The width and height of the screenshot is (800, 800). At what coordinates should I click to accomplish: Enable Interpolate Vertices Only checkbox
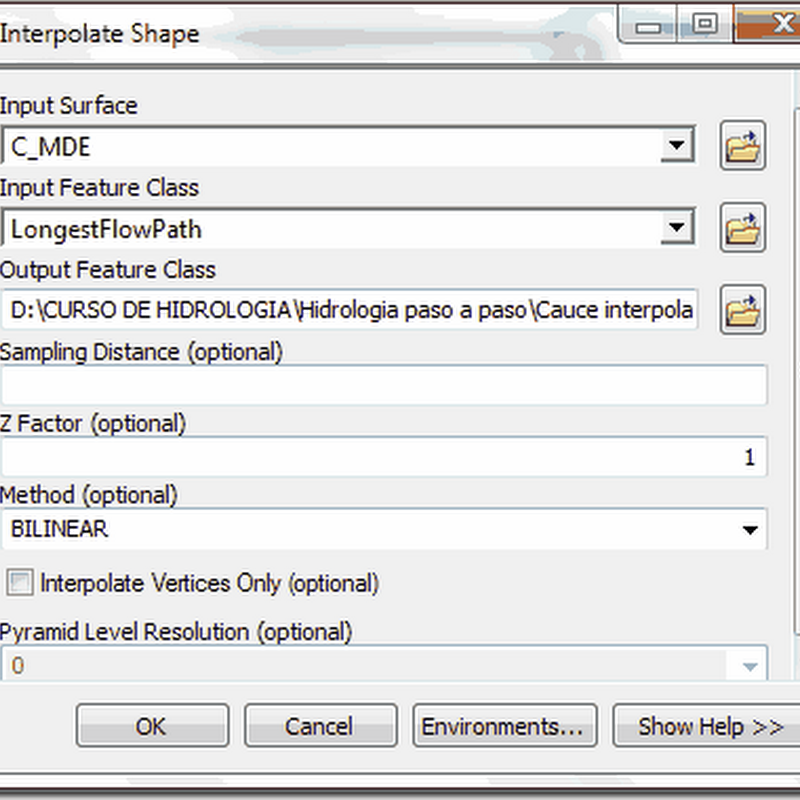20,582
